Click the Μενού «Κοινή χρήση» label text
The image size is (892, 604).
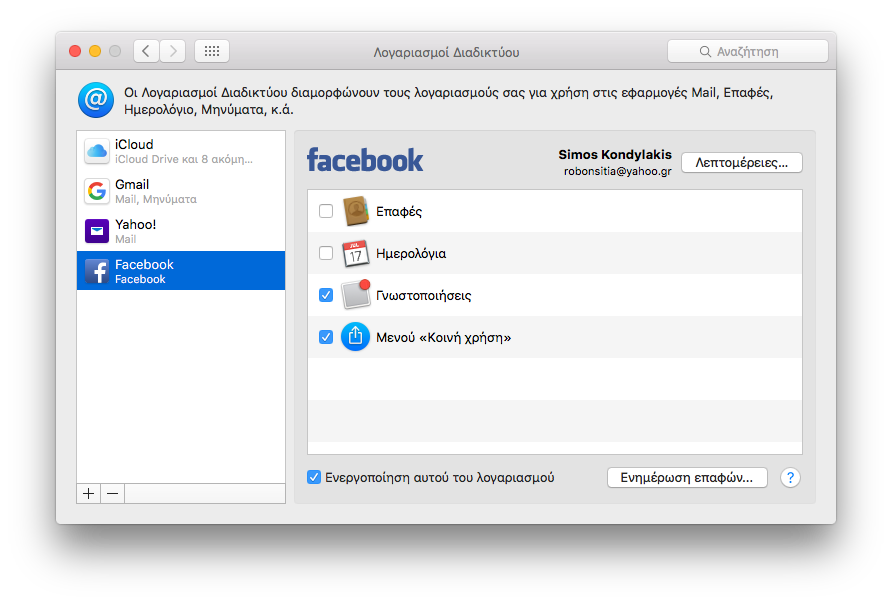pyautogui.click(x=444, y=338)
